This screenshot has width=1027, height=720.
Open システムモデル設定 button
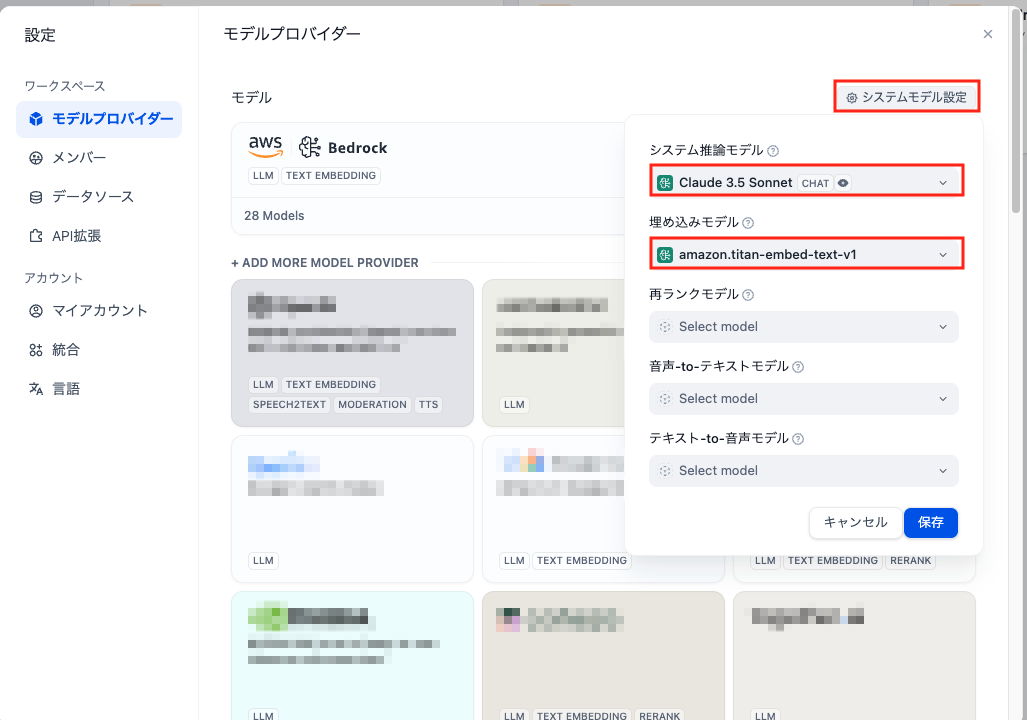coord(906,97)
